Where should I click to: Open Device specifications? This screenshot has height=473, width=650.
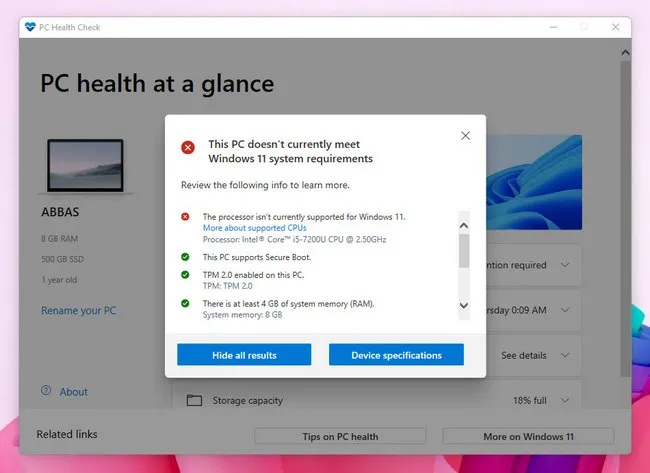pos(397,355)
